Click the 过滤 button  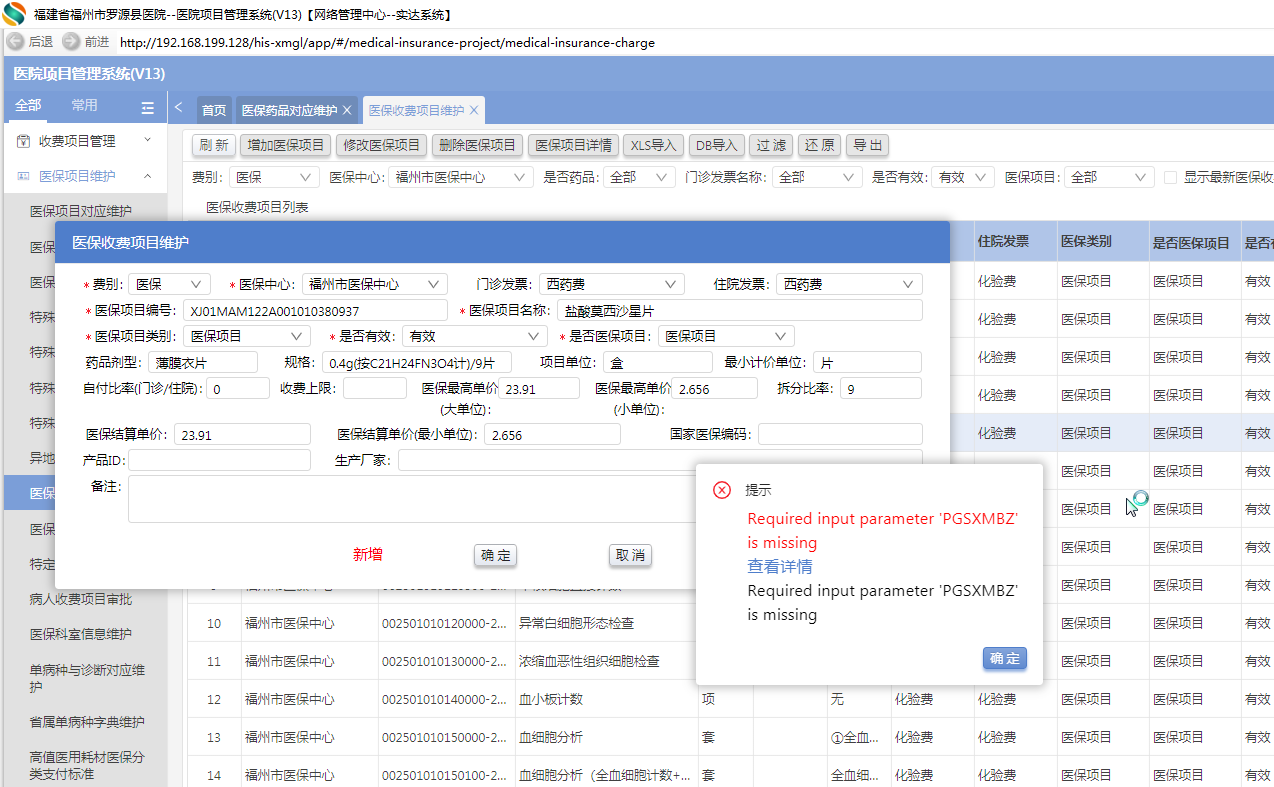771,145
